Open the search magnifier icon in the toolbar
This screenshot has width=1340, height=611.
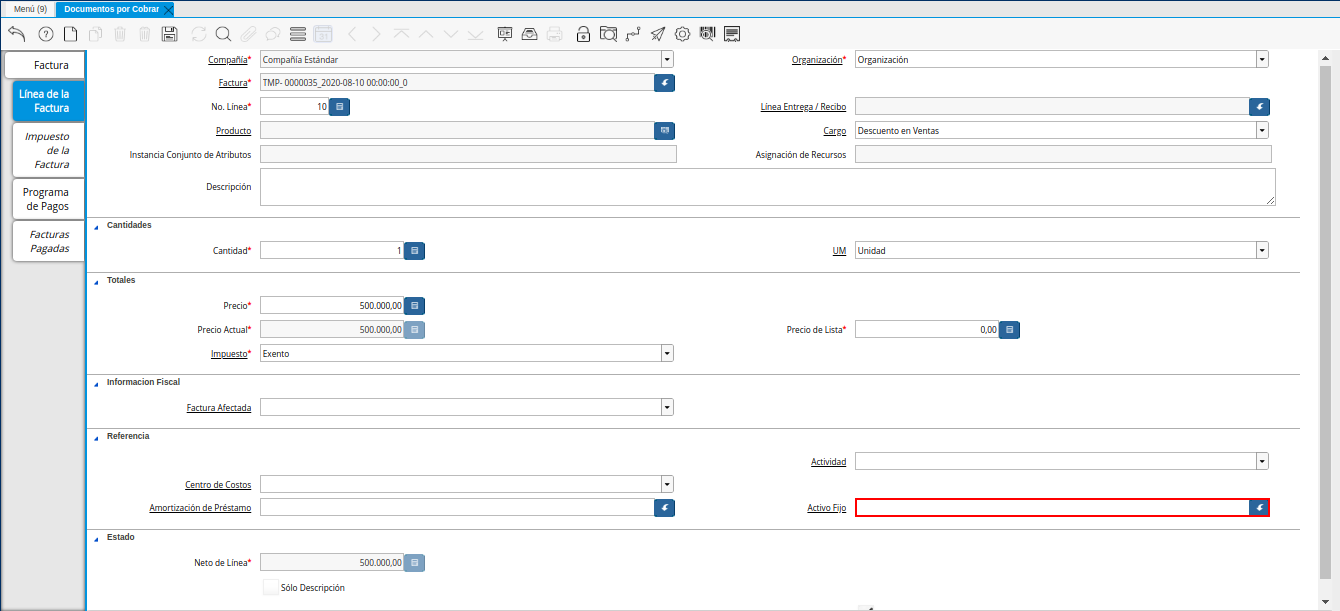pyautogui.click(x=223, y=34)
